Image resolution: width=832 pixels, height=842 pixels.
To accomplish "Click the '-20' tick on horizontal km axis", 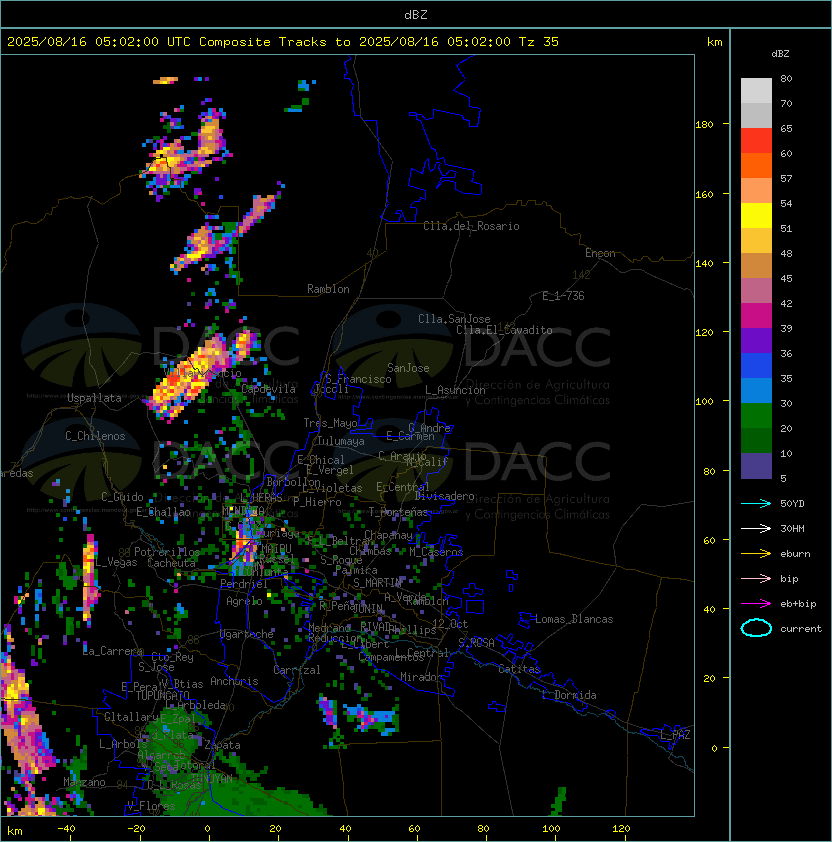I will click(136, 829).
